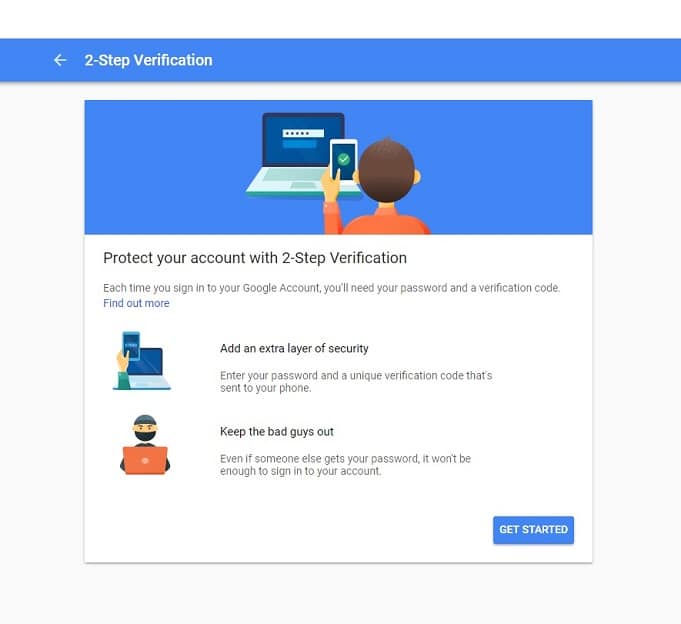This screenshot has height=624, width=681.
Task: Click the masked thief with laptop icon
Action: 145,445
